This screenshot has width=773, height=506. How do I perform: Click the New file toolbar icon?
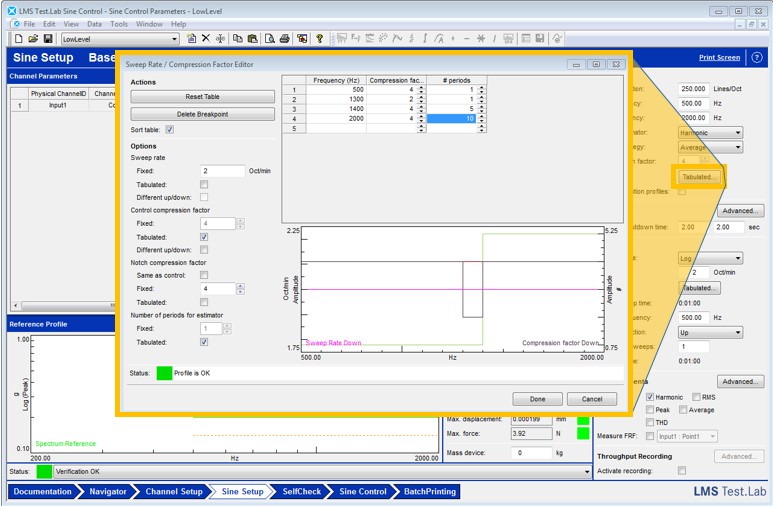[x=19, y=39]
